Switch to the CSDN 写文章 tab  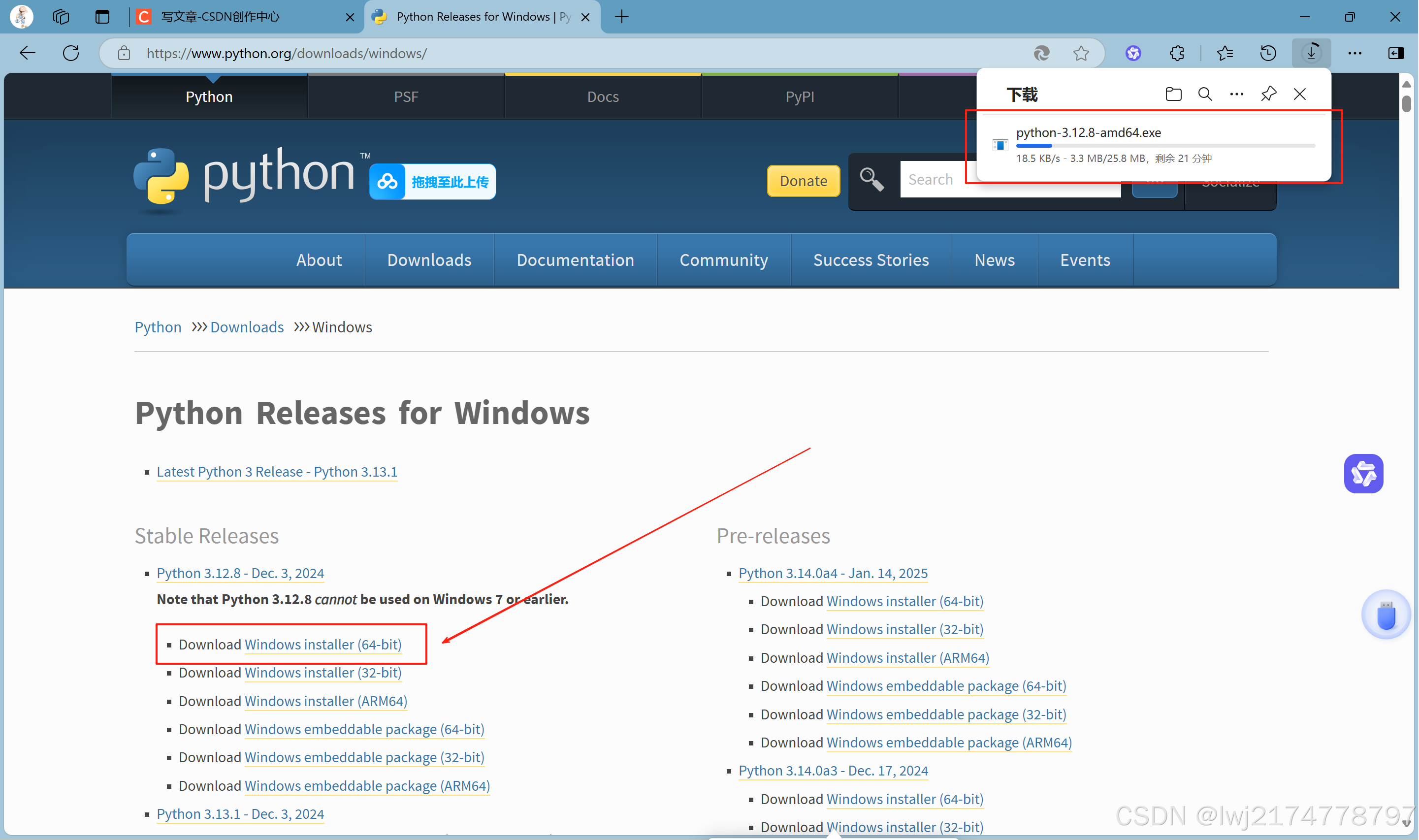coord(221,17)
